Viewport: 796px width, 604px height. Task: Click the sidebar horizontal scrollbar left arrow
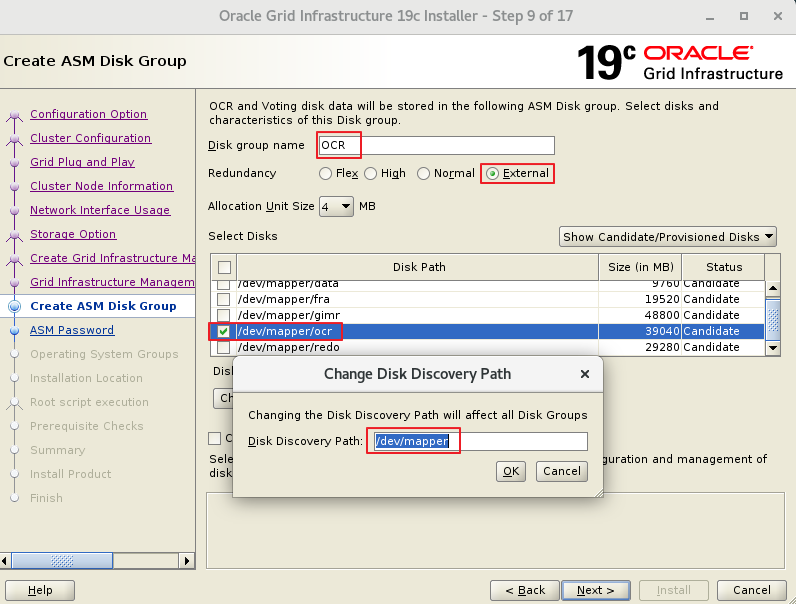pyautogui.click(x=8, y=561)
